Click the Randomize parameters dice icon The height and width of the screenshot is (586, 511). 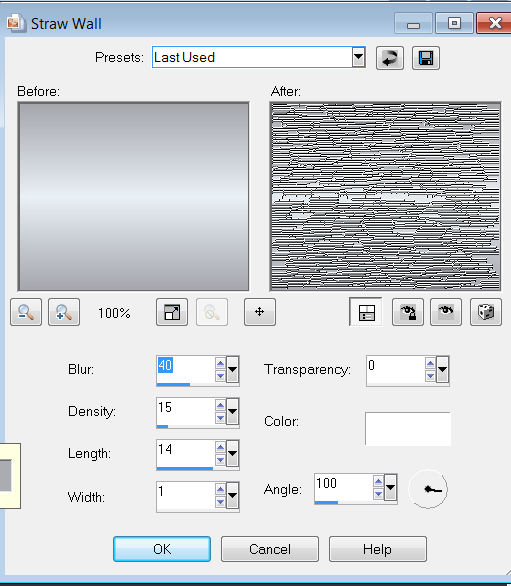486,312
